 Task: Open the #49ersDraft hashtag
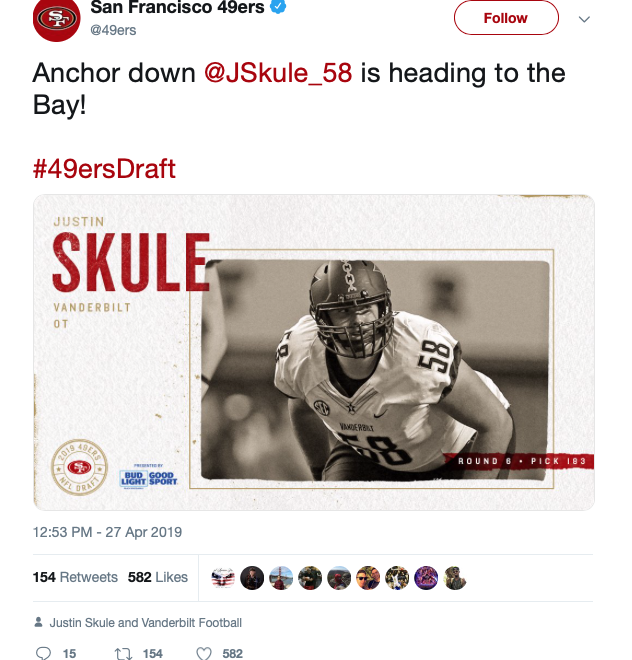coord(104,169)
